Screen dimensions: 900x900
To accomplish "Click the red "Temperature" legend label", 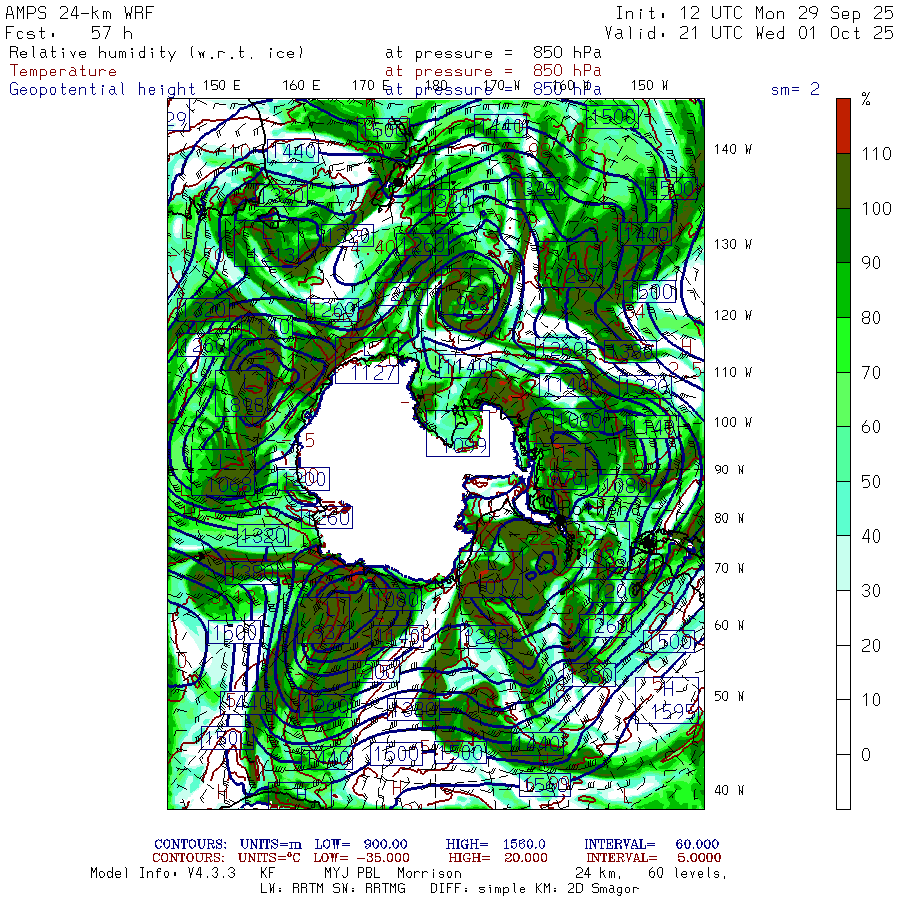I will click(63, 71).
